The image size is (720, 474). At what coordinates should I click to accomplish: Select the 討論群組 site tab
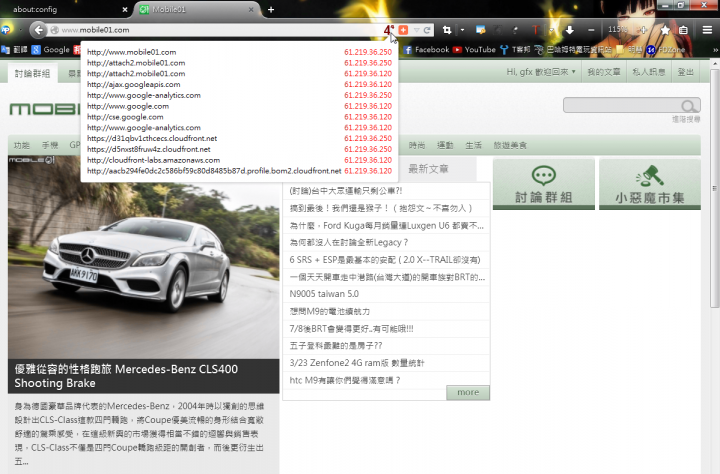point(32,73)
